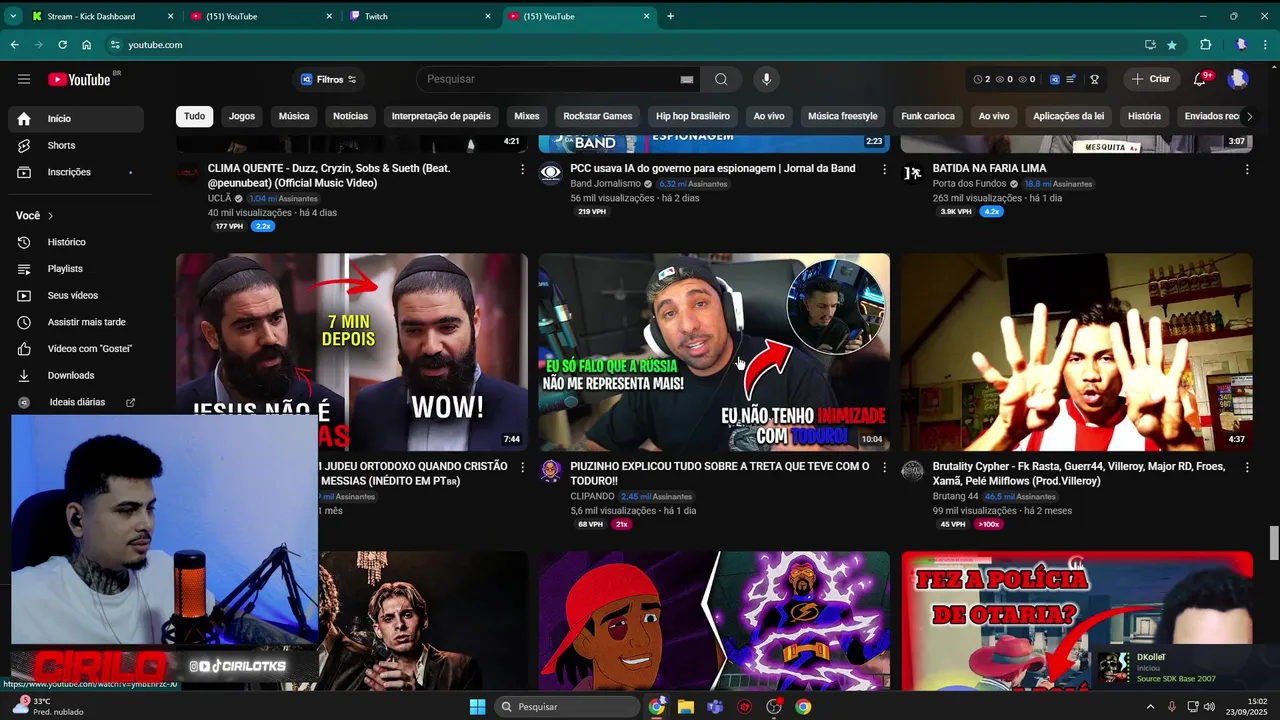Screen dimensions: 1280x720
Task: Go to Início in the sidebar
Action: (x=76, y=118)
